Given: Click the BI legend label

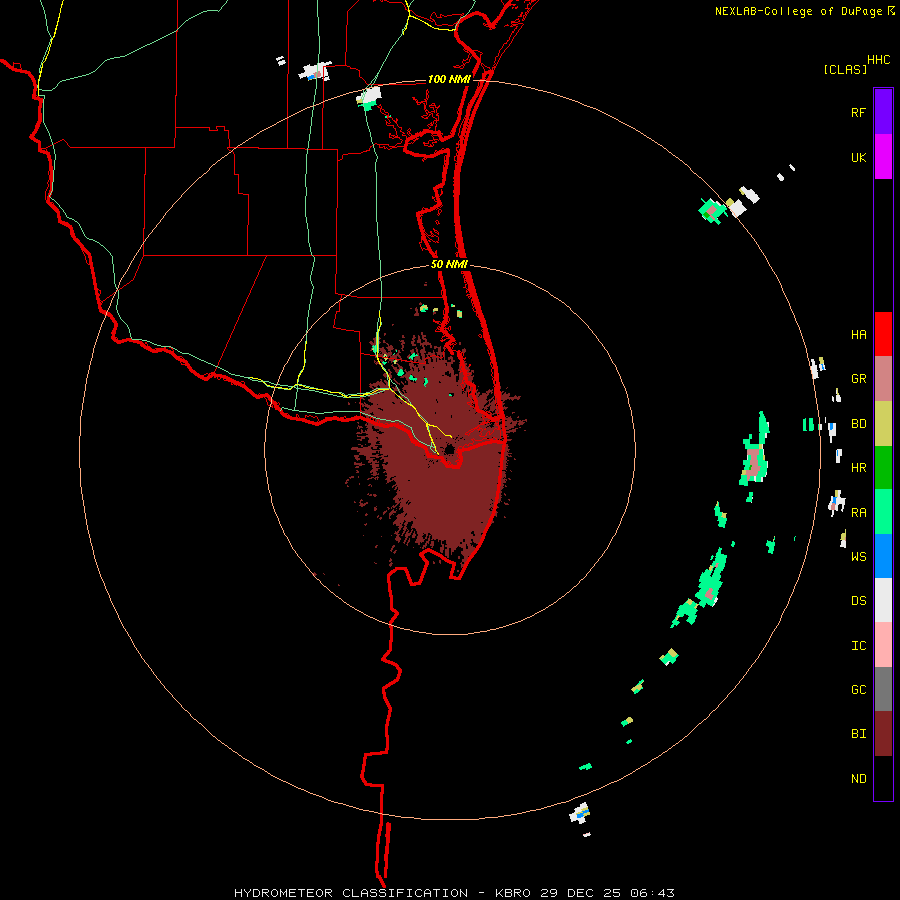Looking at the screenshot, I should (858, 734).
